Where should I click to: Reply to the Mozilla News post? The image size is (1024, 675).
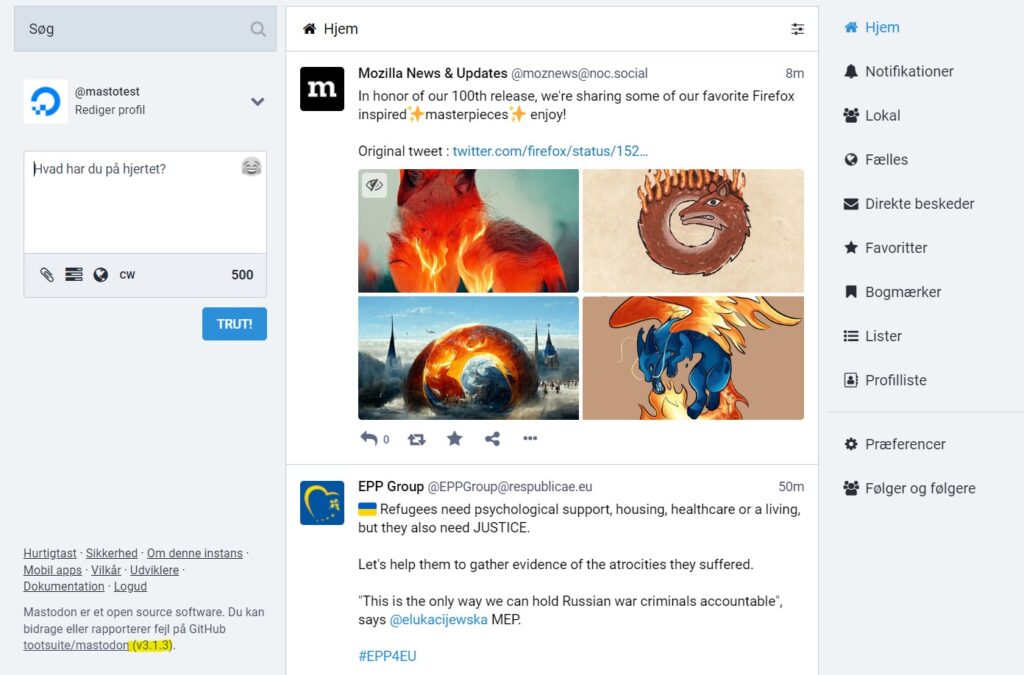point(369,439)
